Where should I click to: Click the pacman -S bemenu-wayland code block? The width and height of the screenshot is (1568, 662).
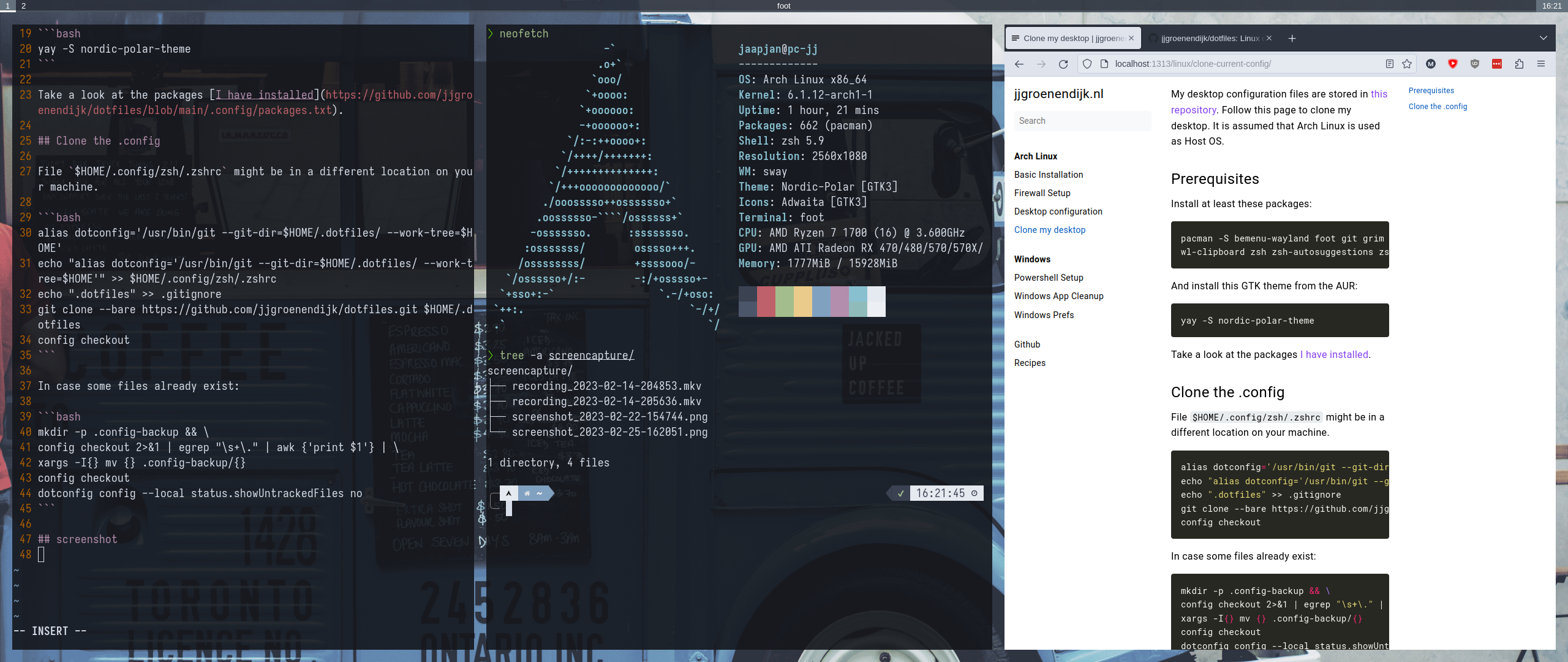pyautogui.click(x=1280, y=245)
